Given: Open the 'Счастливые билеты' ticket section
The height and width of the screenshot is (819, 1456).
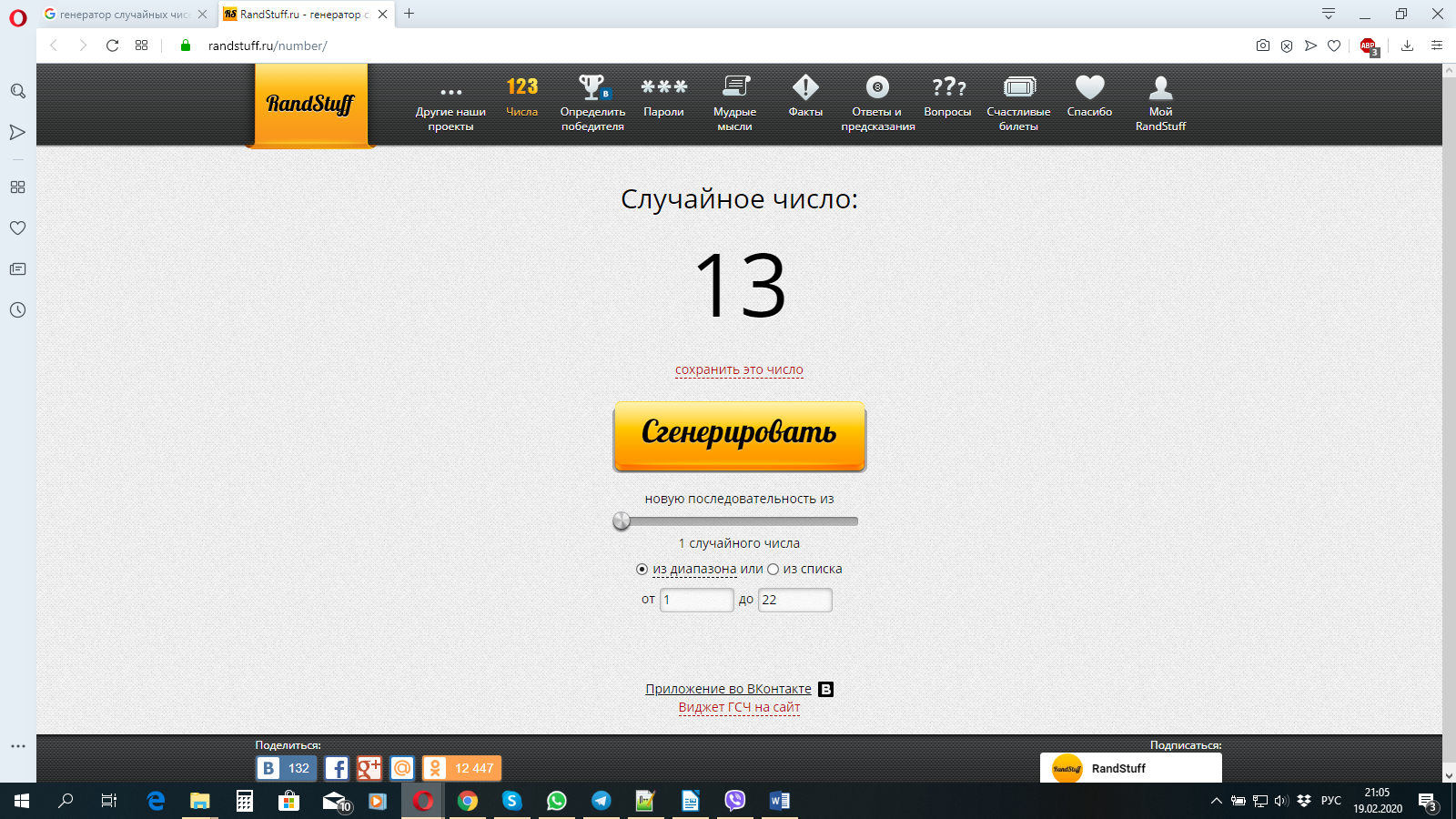Looking at the screenshot, I should 1018,103.
